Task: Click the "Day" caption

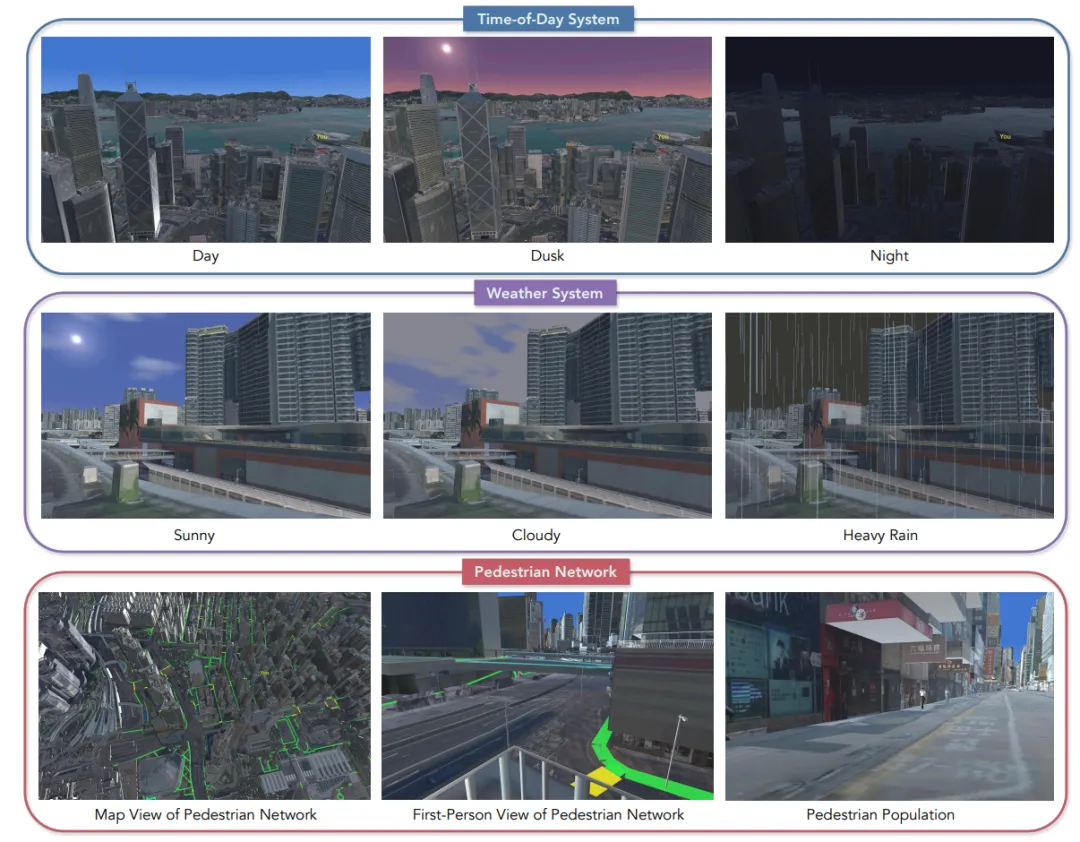Action: 205,256
